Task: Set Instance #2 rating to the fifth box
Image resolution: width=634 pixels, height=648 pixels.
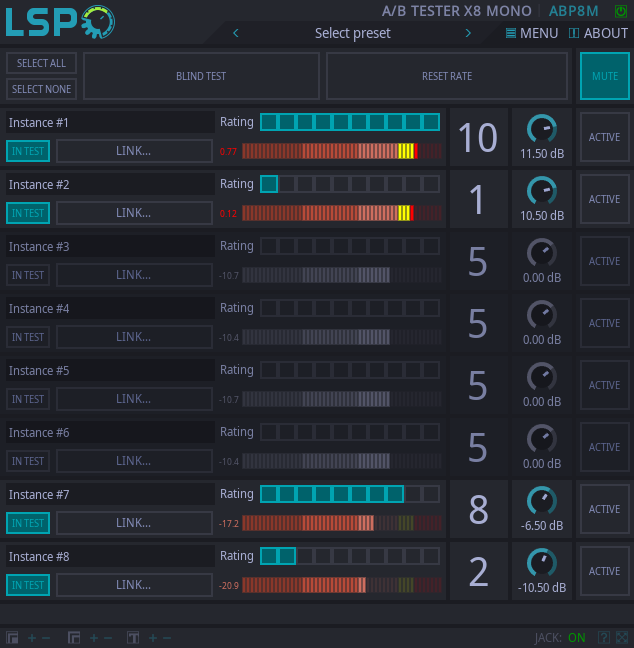Action: [x=341, y=184]
